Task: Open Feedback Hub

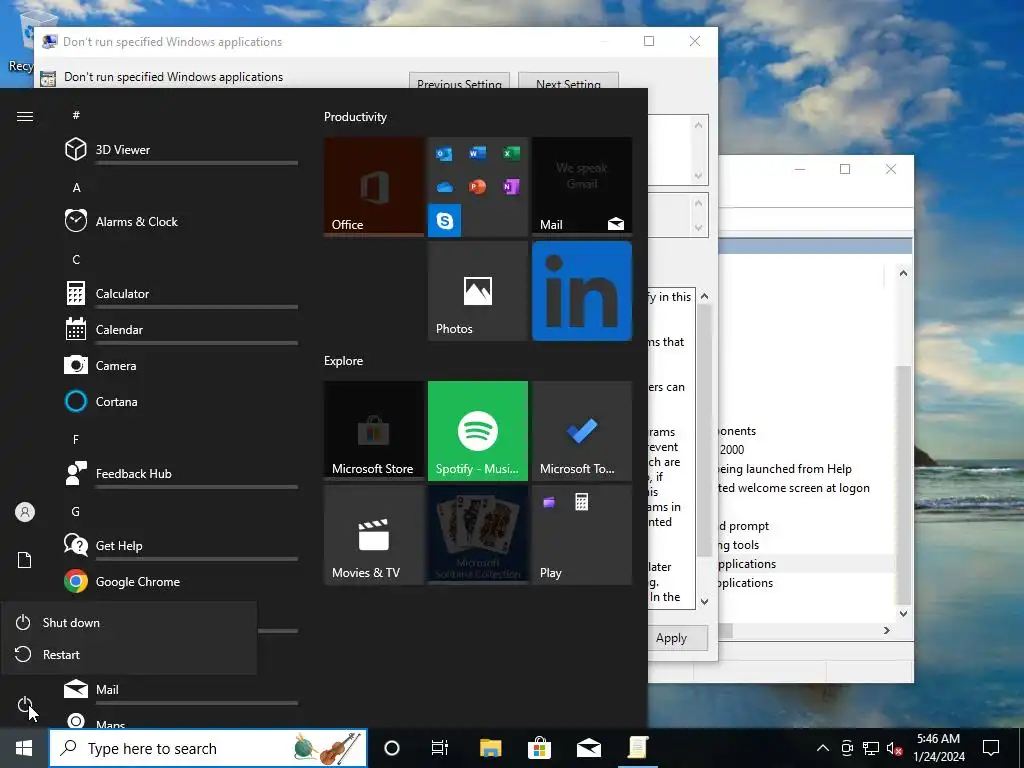Action: pyautogui.click(x=181, y=473)
